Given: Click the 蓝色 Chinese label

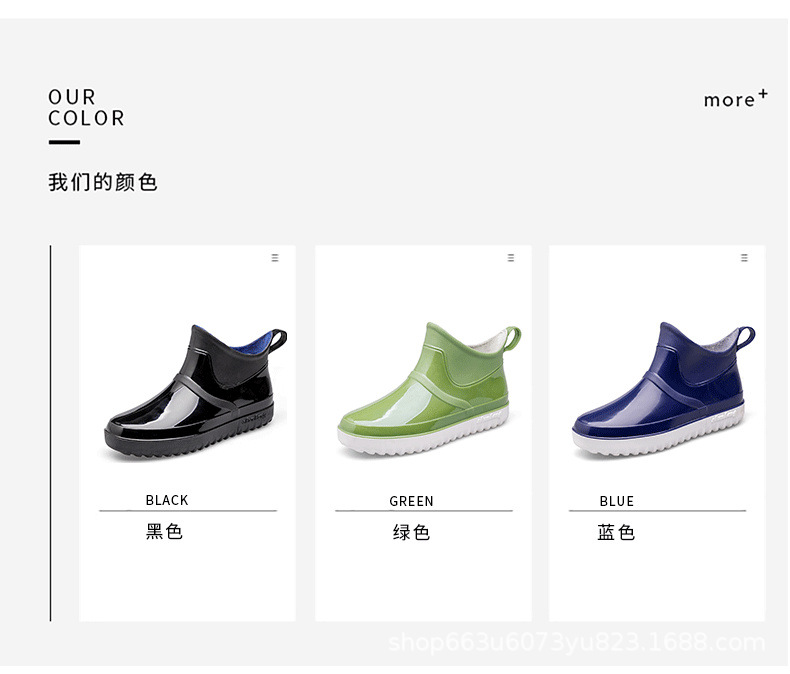Looking at the screenshot, I should point(616,532).
